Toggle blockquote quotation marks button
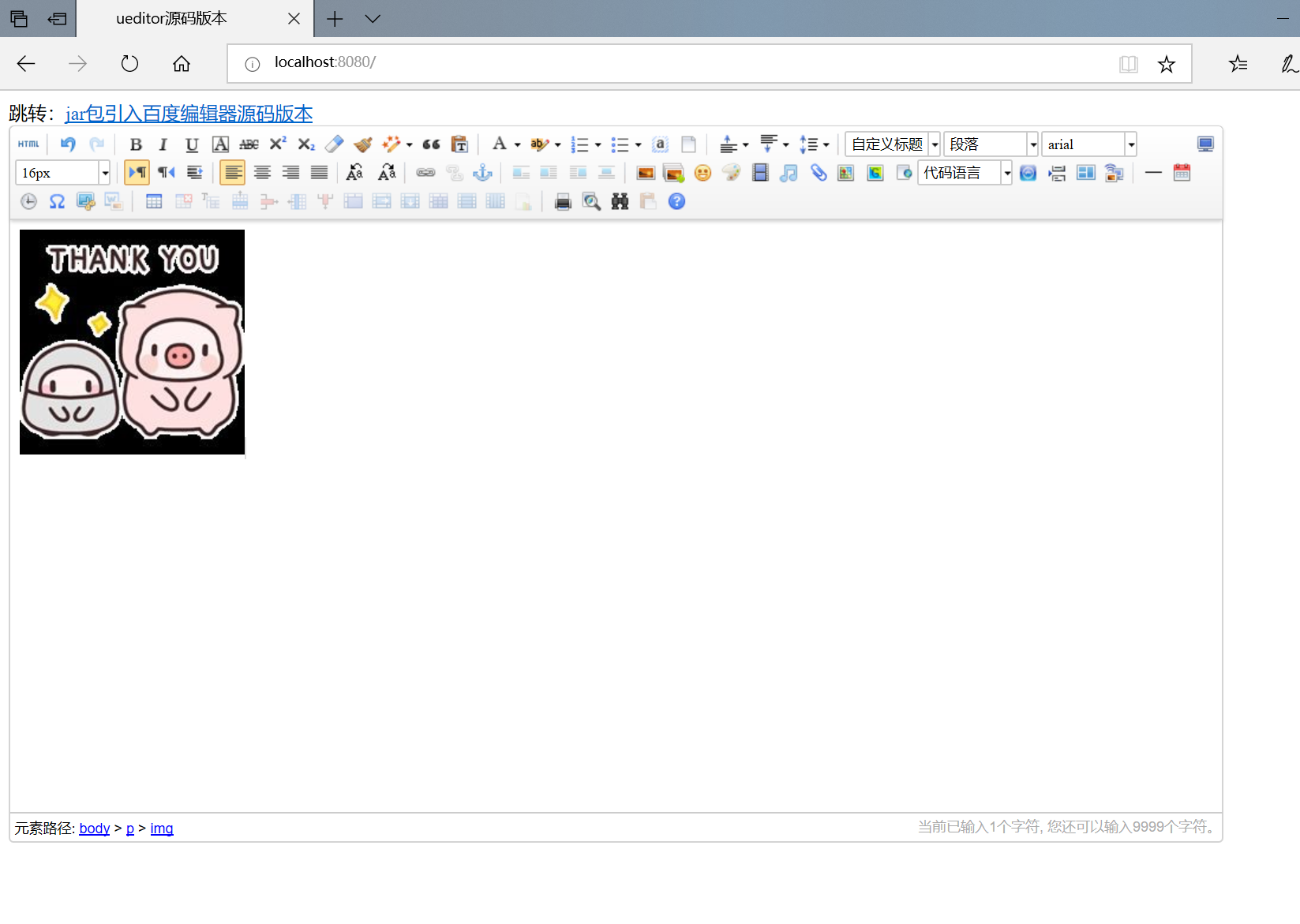The width and height of the screenshot is (1300, 924). (431, 144)
